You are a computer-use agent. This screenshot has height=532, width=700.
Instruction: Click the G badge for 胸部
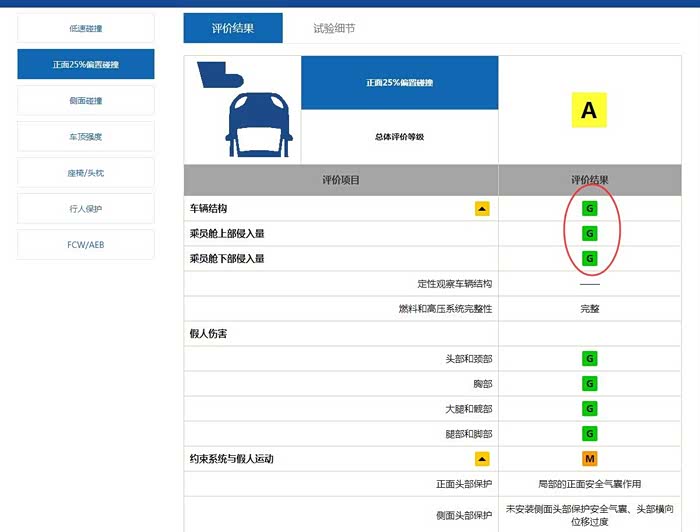590,383
